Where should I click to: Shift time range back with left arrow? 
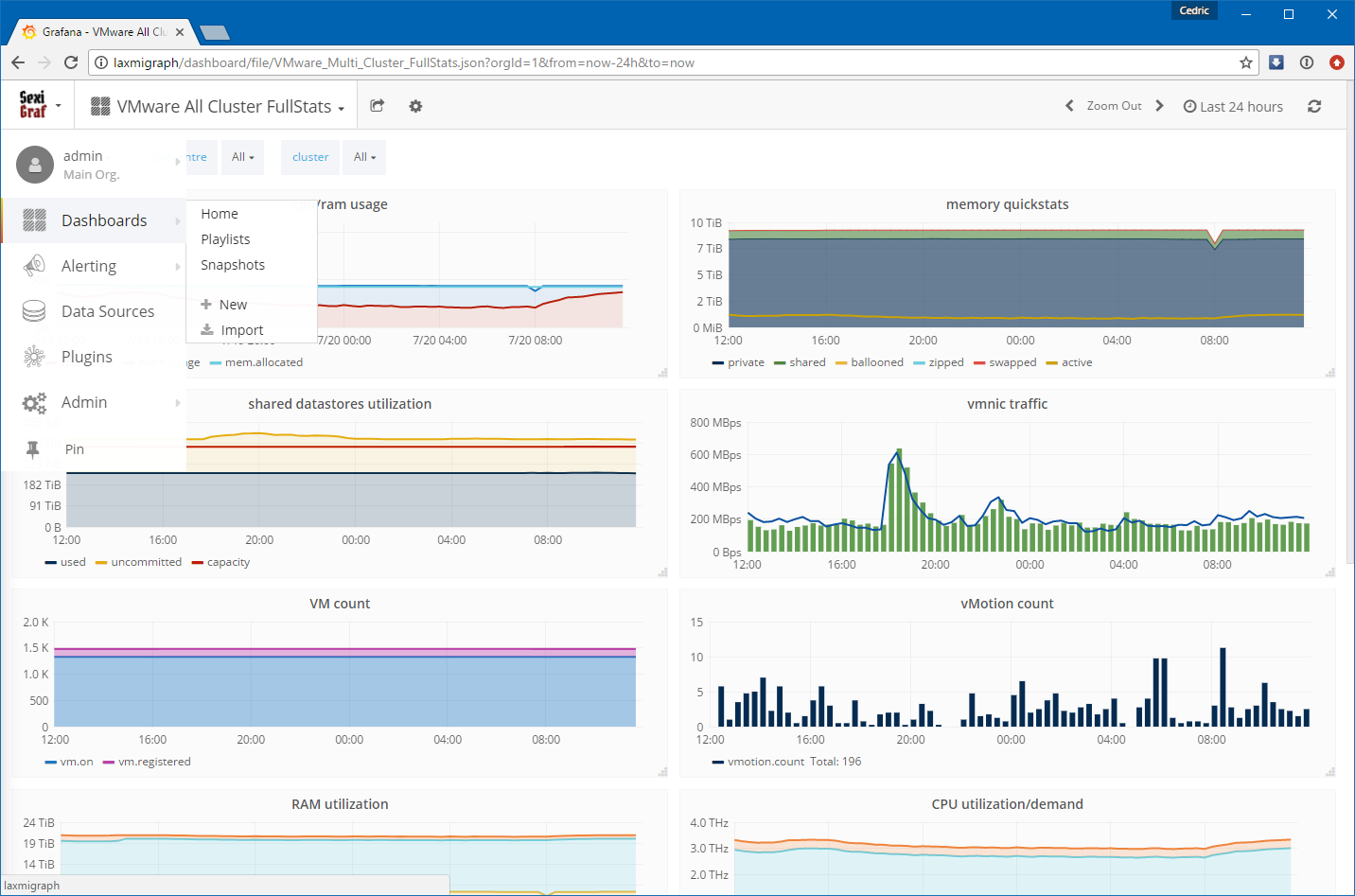point(1069,106)
